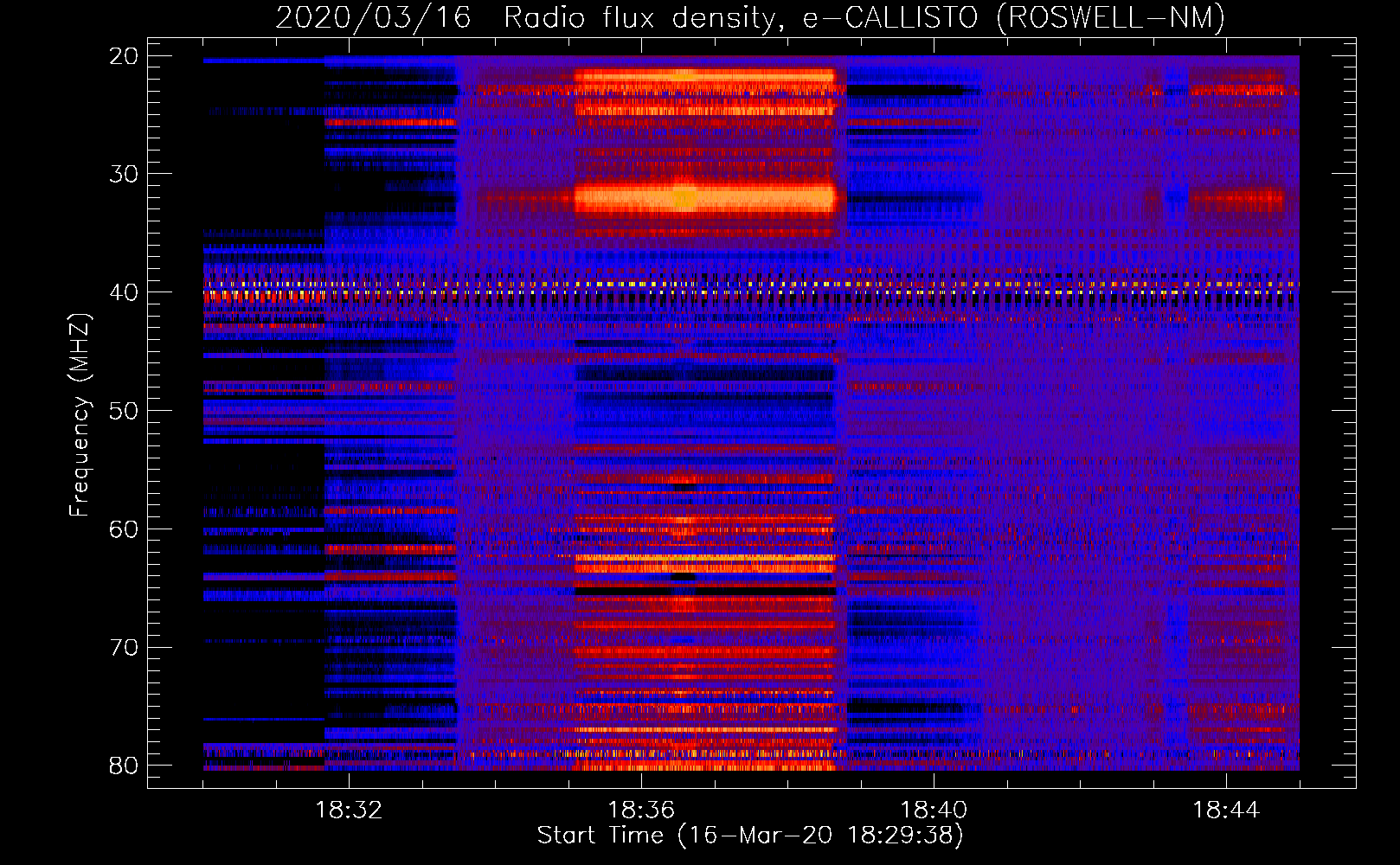This screenshot has height=865, width=1400.
Task: Pick the 40 frequency tick label
Action: 124,292
